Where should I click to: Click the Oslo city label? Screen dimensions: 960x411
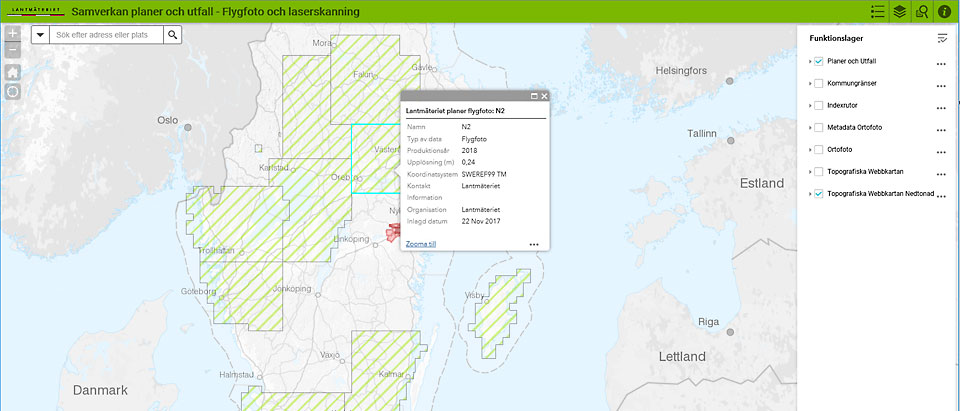point(167,120)
